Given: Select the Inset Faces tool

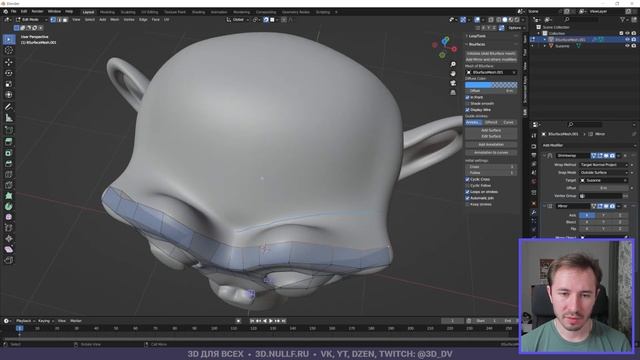Looking at the screenshot, I should point(9,153).
